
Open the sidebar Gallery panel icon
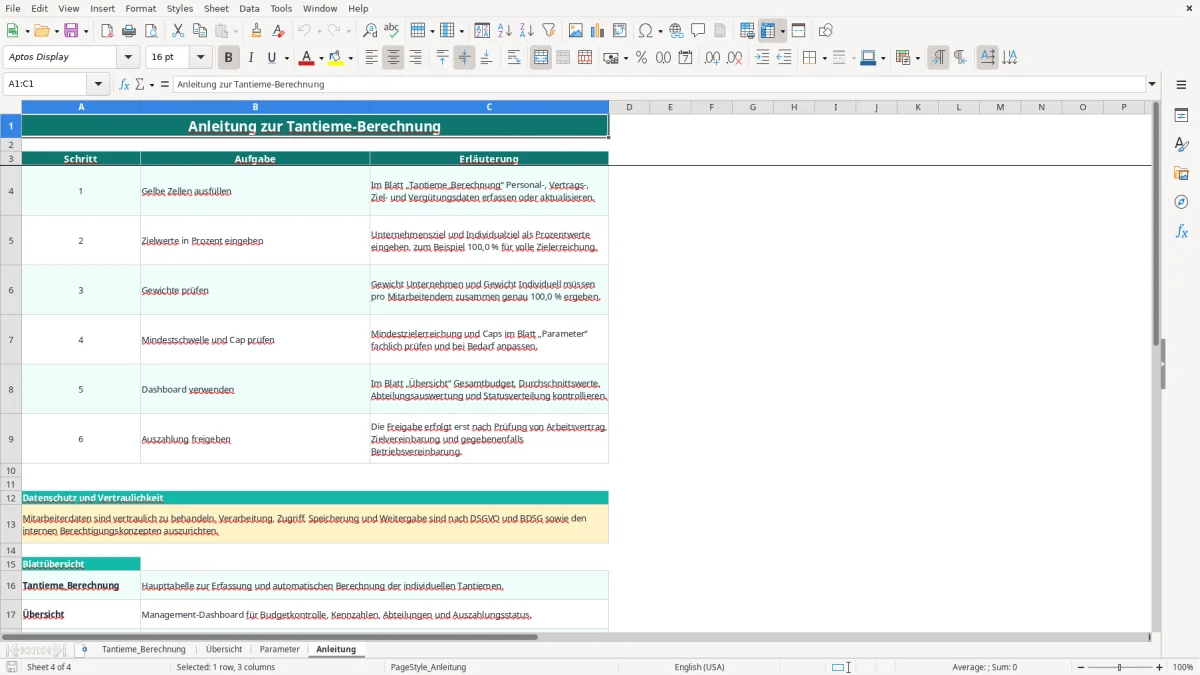1181,173
